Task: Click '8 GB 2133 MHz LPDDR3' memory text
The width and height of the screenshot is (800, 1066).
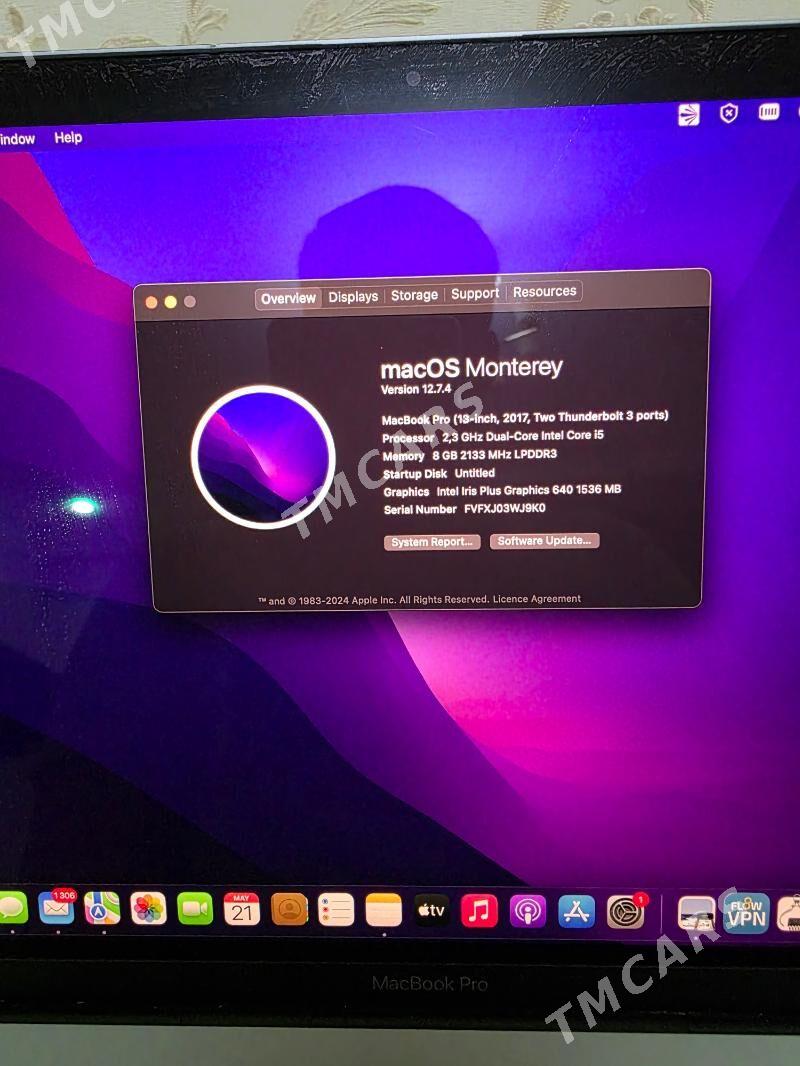Action: 494,455
